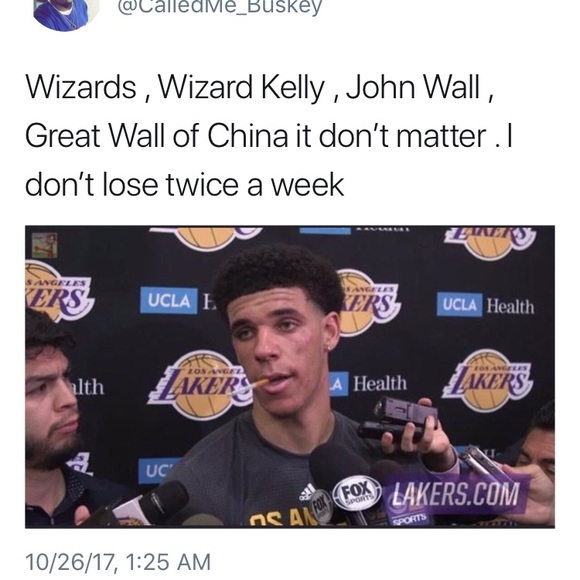Click the silver recorder at right edge

pyautogui.click(x=483, y=463)
